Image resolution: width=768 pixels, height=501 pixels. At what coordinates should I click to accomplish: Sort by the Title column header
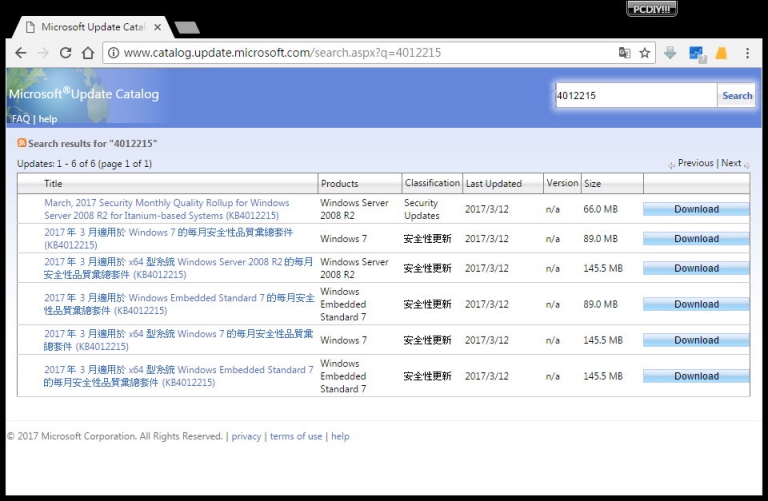tap(53, 184)
